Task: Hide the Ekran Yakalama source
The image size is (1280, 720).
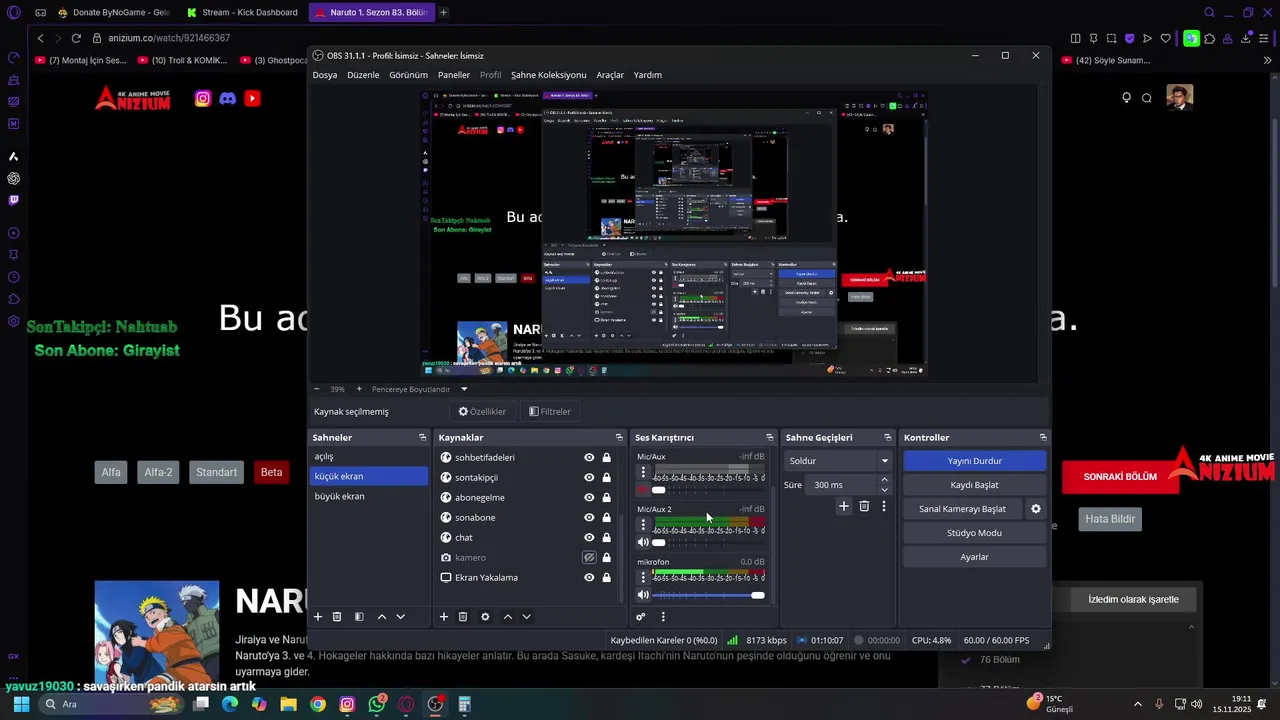Action: point(589,577)
